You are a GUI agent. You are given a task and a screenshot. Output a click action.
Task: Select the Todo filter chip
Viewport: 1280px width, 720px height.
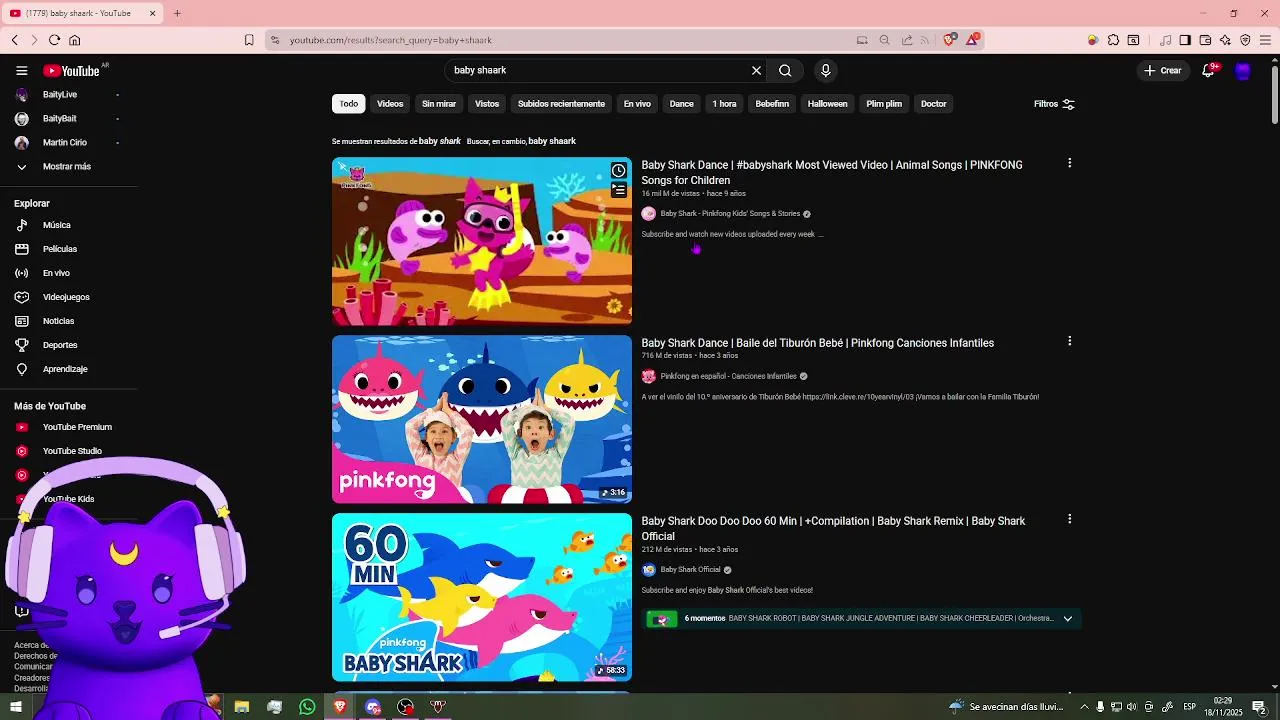[348, 104]
